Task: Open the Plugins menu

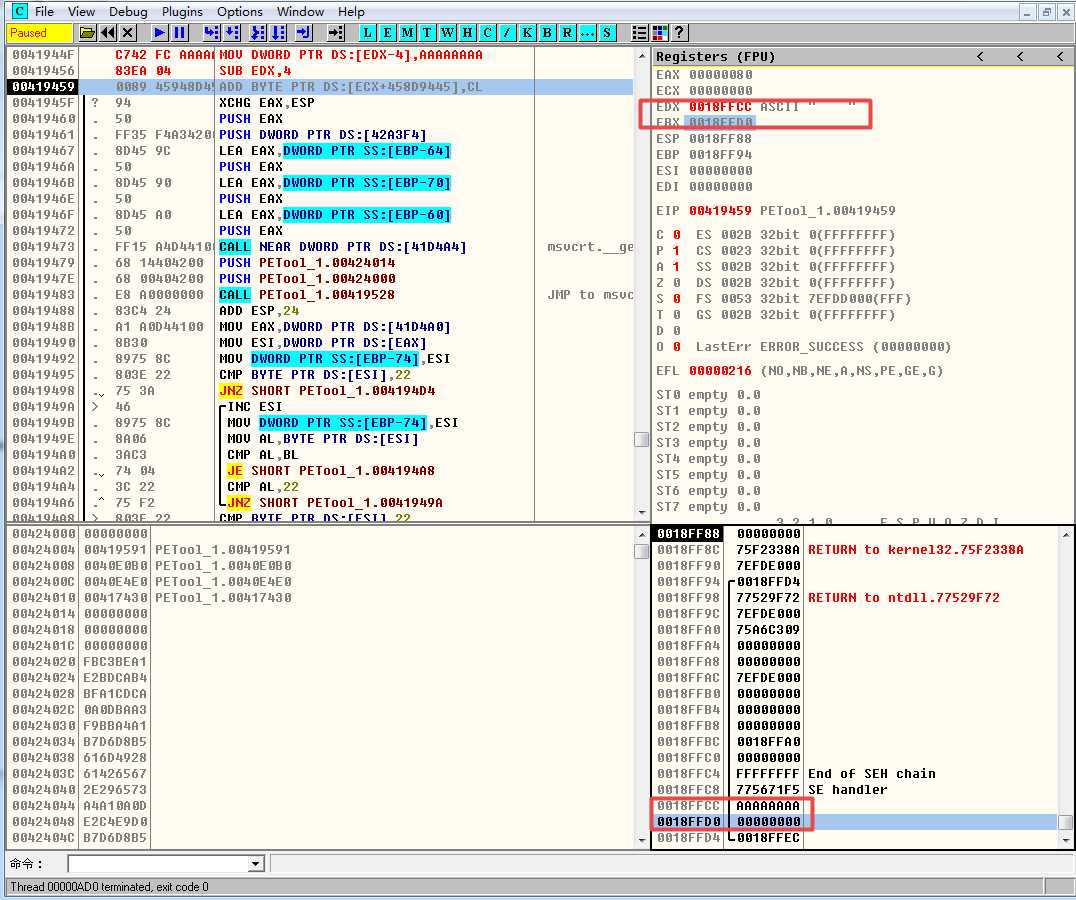Action: [182, 11]
